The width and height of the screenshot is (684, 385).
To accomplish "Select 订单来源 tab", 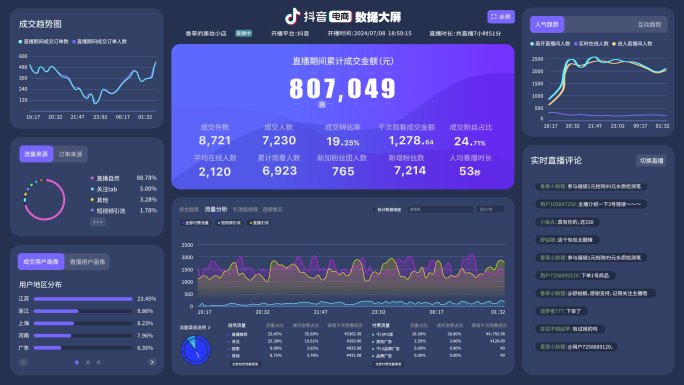I will coord(70,154).
